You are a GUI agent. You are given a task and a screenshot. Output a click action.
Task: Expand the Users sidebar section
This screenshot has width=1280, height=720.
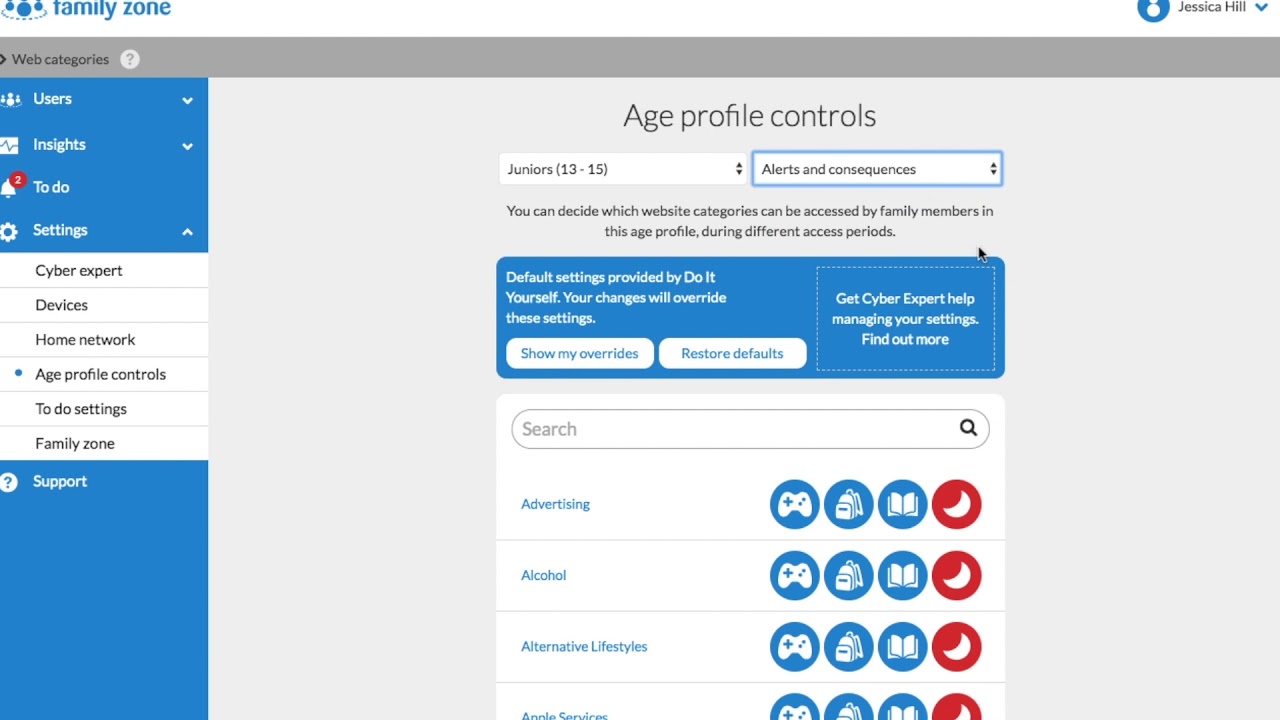coord(187,100)
